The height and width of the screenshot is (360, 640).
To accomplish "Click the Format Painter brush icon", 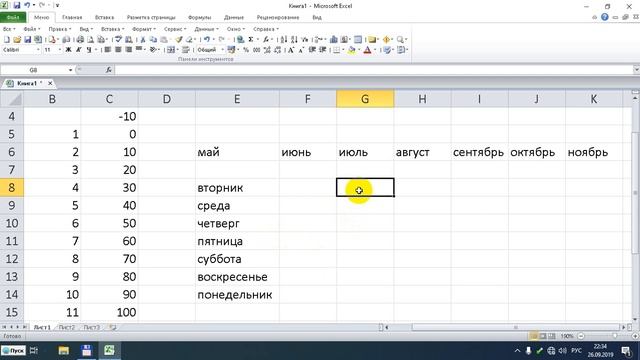I will click(x=179, y=40).
